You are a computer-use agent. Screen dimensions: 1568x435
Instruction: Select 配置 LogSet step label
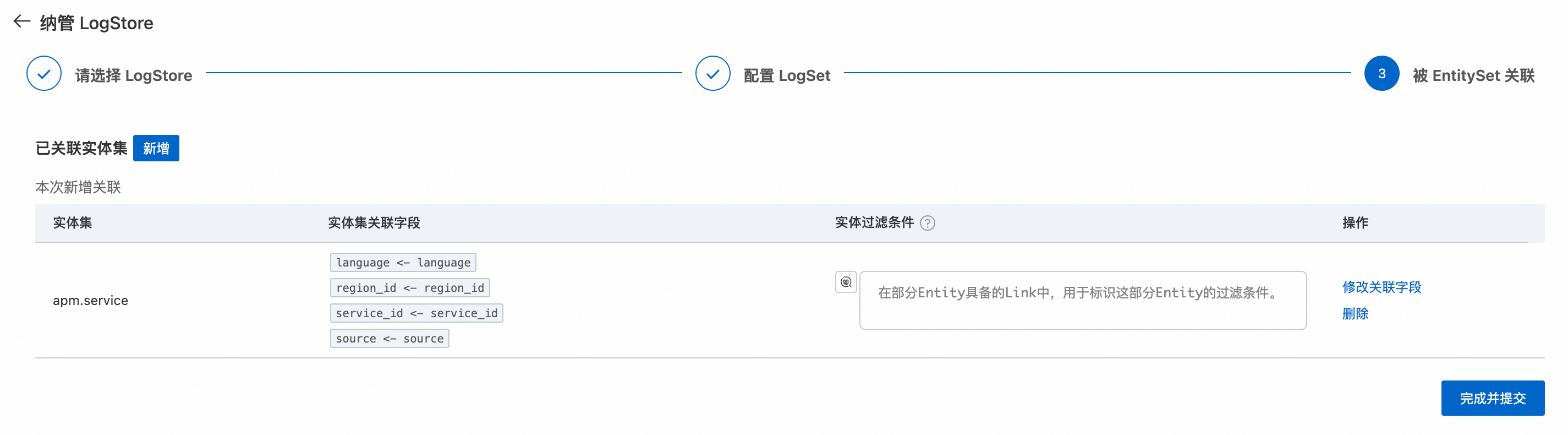point(786,75)
